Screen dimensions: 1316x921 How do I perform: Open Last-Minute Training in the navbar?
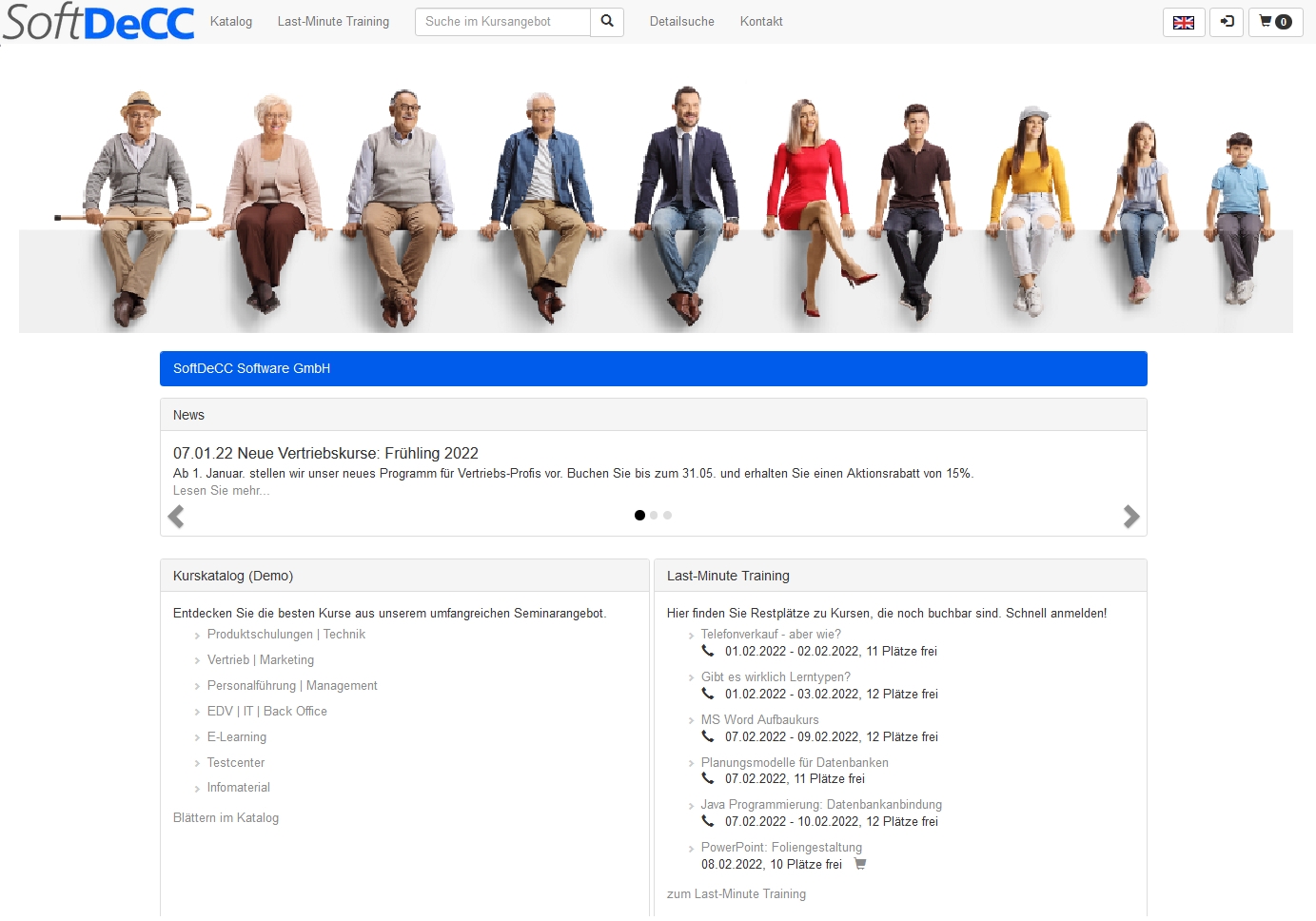333,22
